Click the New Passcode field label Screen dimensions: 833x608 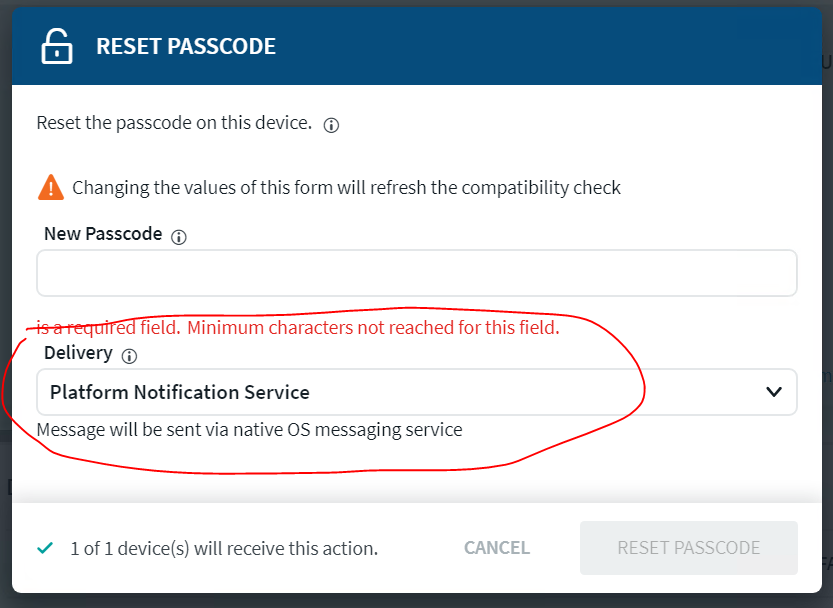point(103,234)
